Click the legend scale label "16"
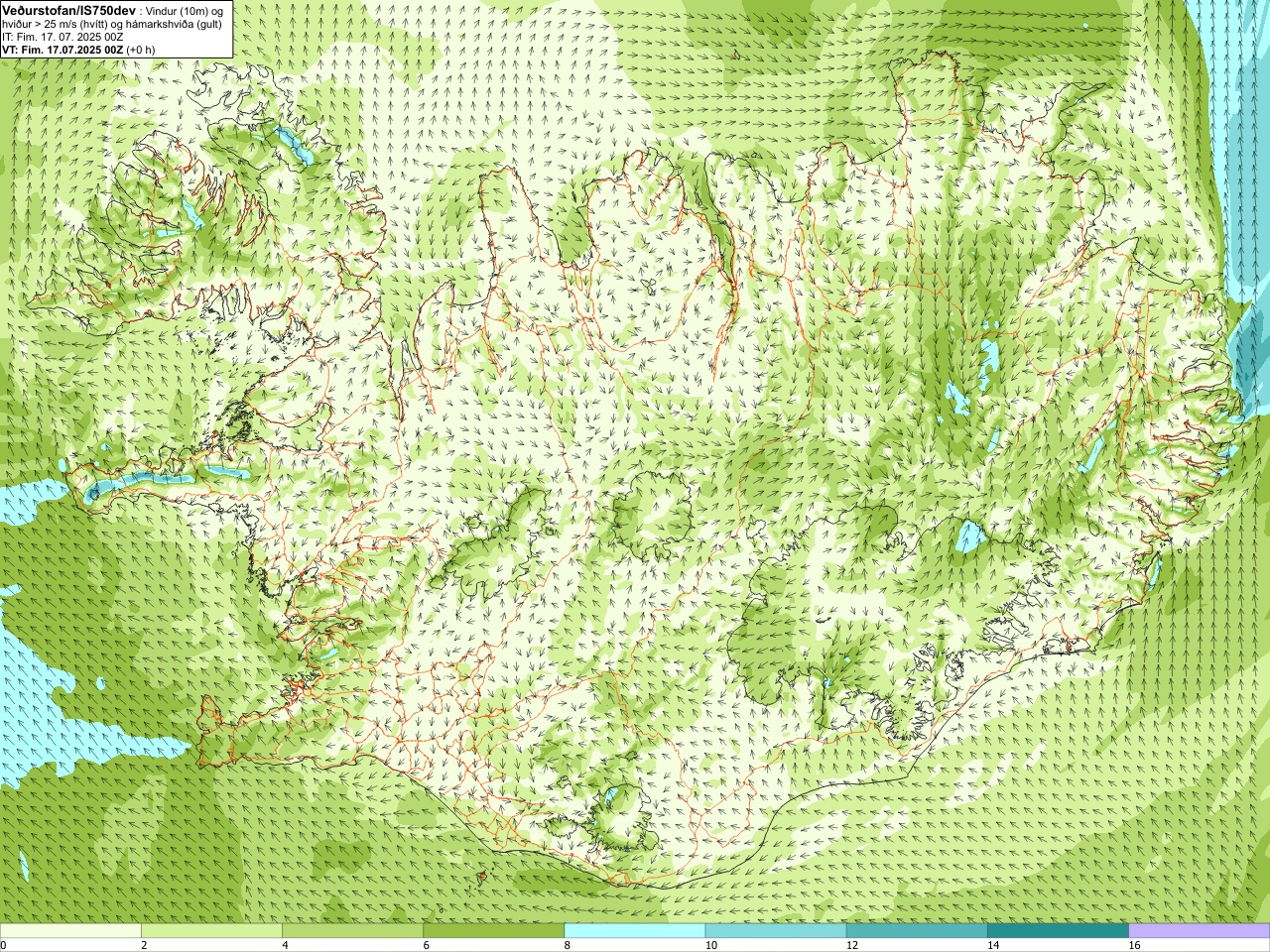Screen dimensions: 1270x952 [x=1134, y=945]
